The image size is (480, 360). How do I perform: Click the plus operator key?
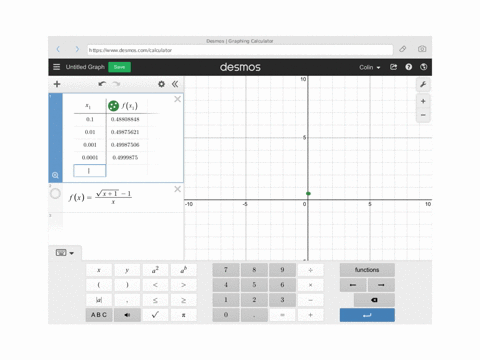coord(310,315)
